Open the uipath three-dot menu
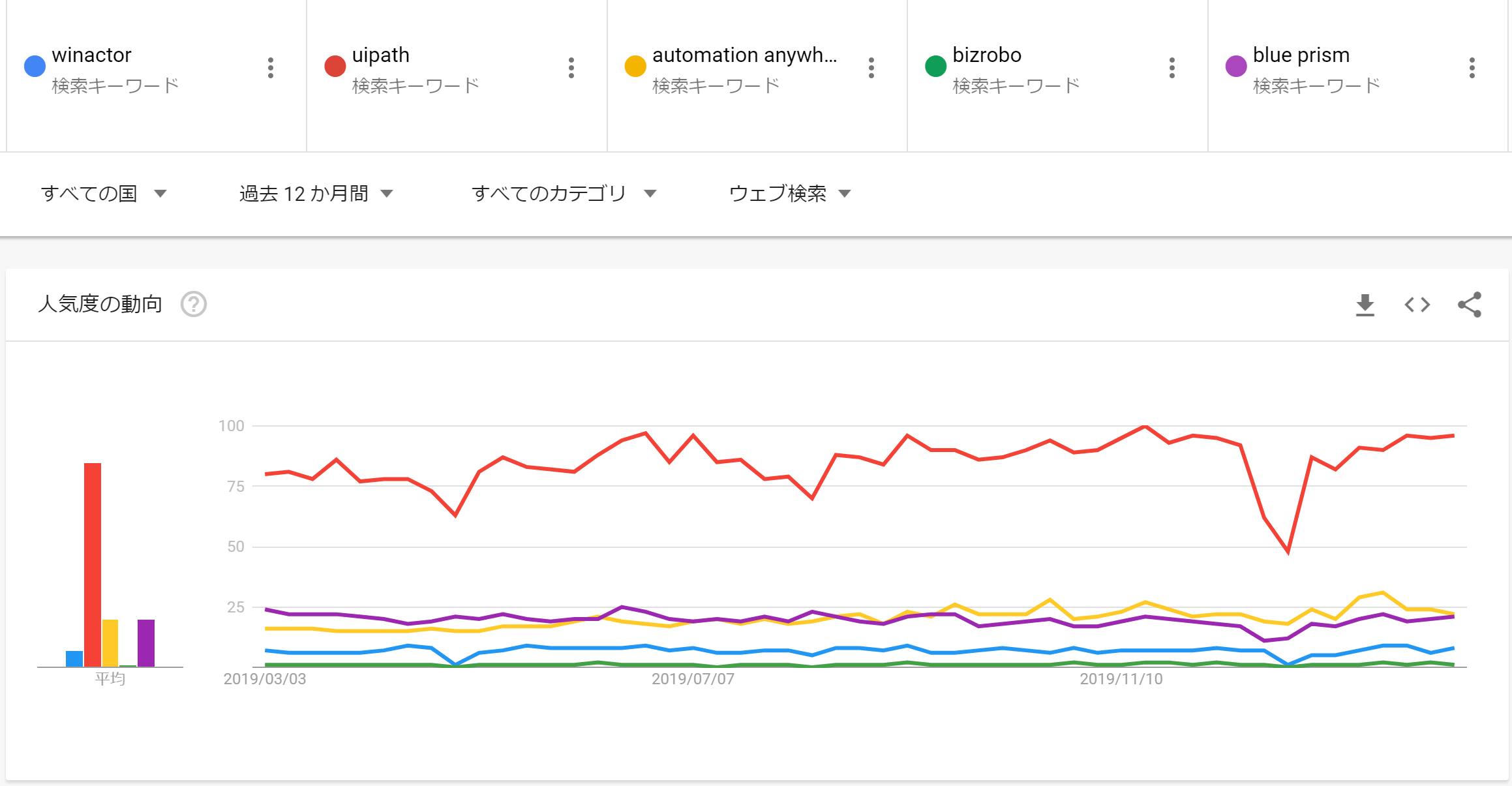Image resolution: width=1512 pixels, height=786 pixels. (x=571, y=68)
